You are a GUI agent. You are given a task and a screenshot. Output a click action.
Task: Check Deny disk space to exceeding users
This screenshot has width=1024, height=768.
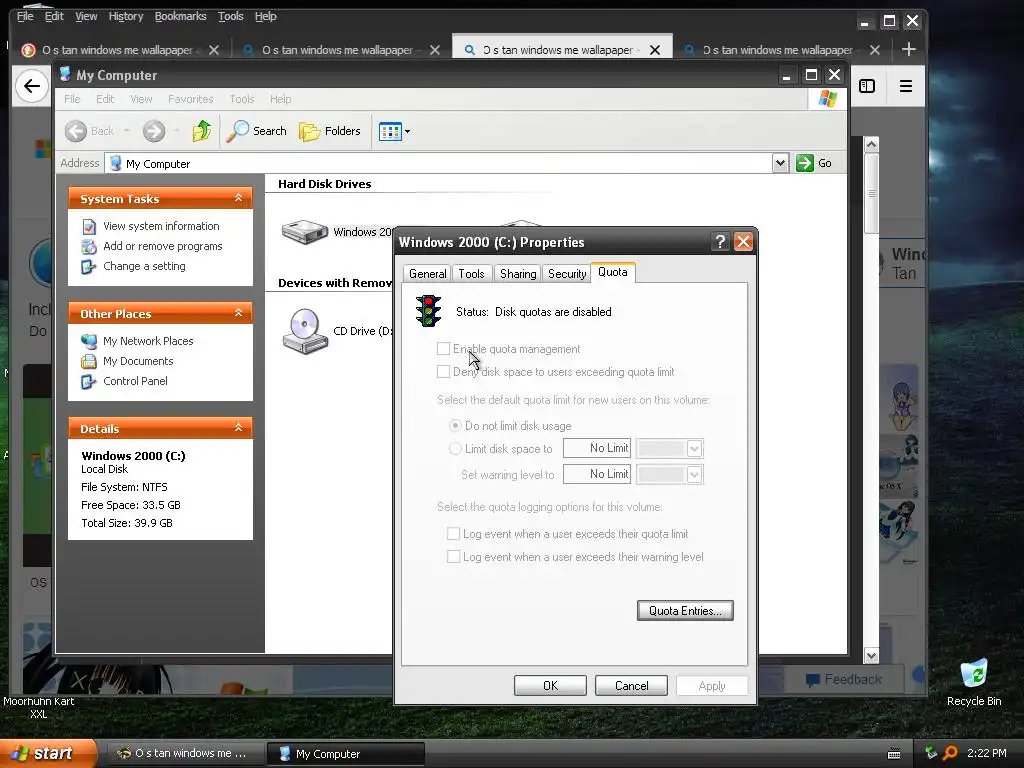(x=443, y=372)
